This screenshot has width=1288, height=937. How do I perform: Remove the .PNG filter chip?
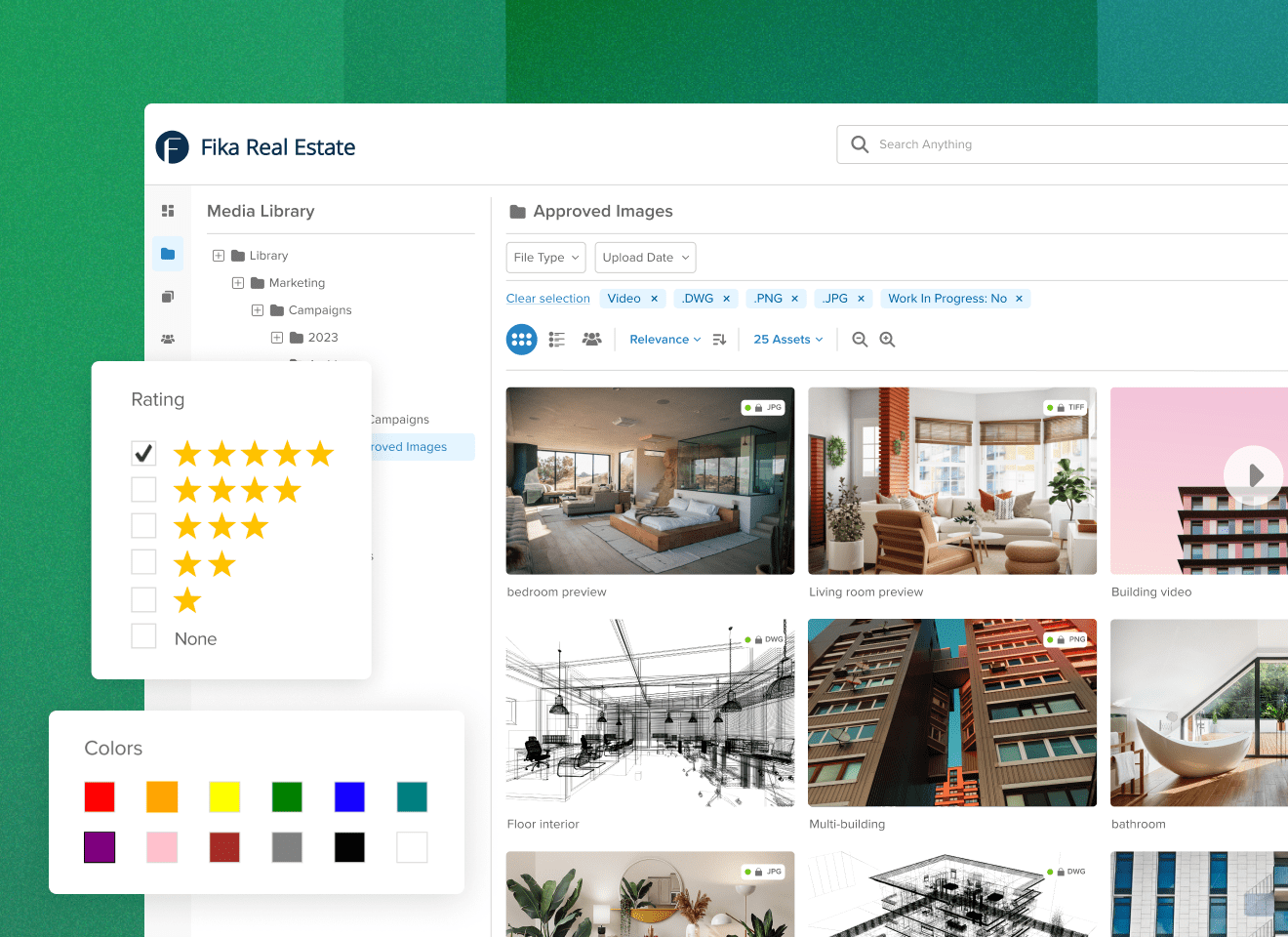(x=795, y=299)
